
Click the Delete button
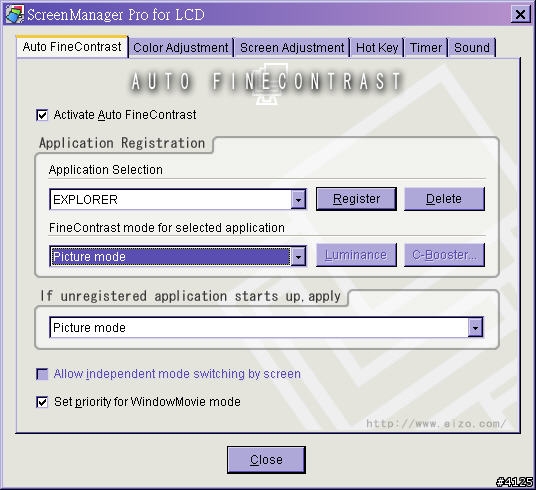[x=444, y=199]
